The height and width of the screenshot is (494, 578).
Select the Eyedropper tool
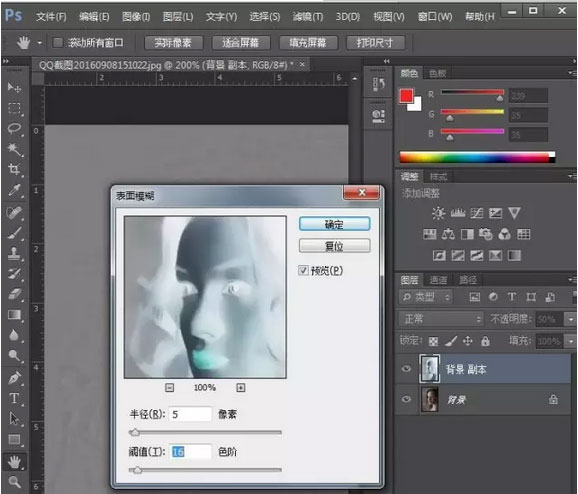click(14, 190)
